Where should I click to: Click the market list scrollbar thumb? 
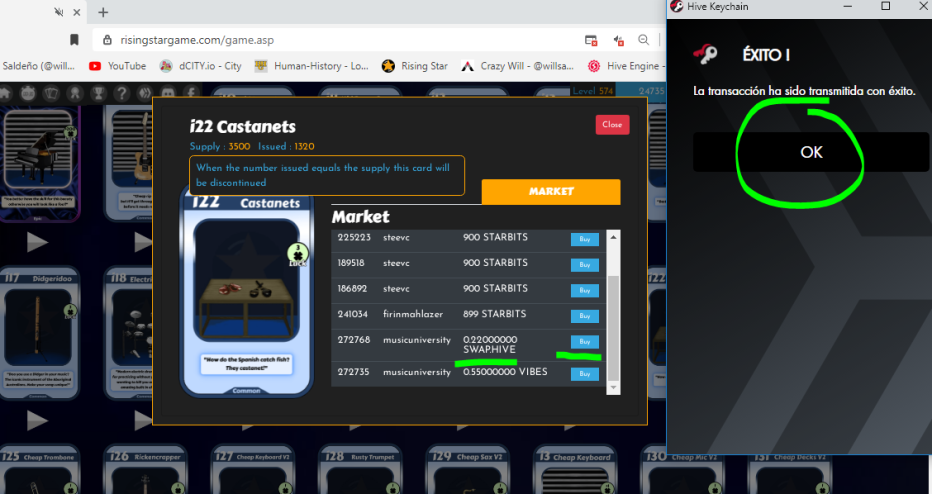pos(613,327)
